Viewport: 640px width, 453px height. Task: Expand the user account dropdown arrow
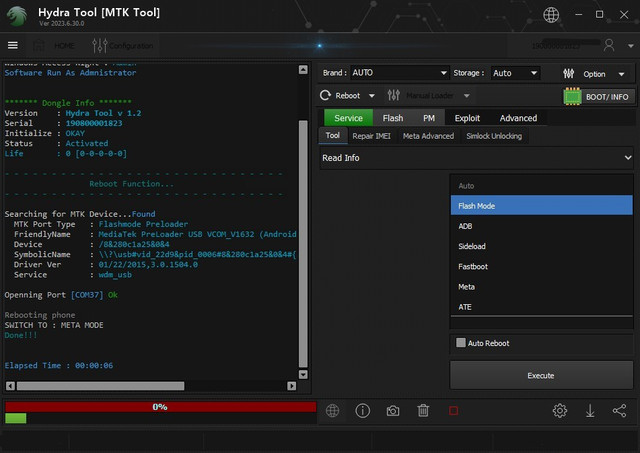[630, 46]
